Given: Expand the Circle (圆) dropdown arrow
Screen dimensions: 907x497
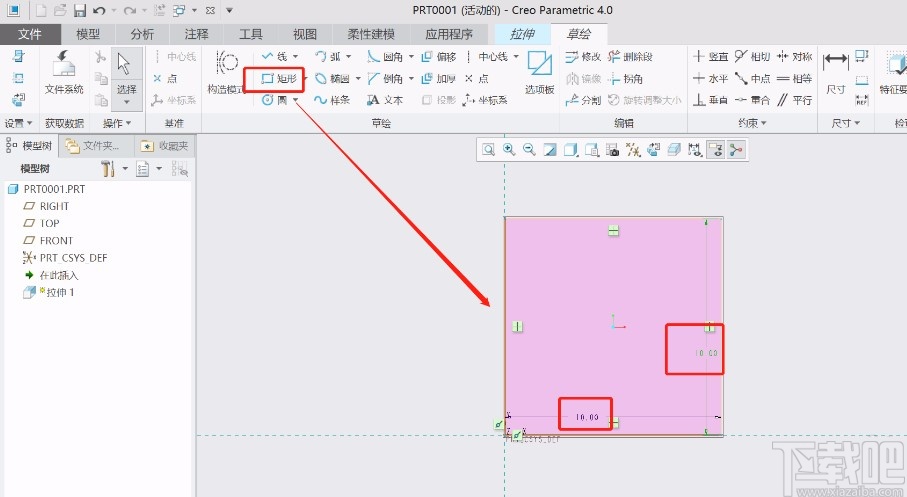Looking at the screenshot, I should (296, 100).
